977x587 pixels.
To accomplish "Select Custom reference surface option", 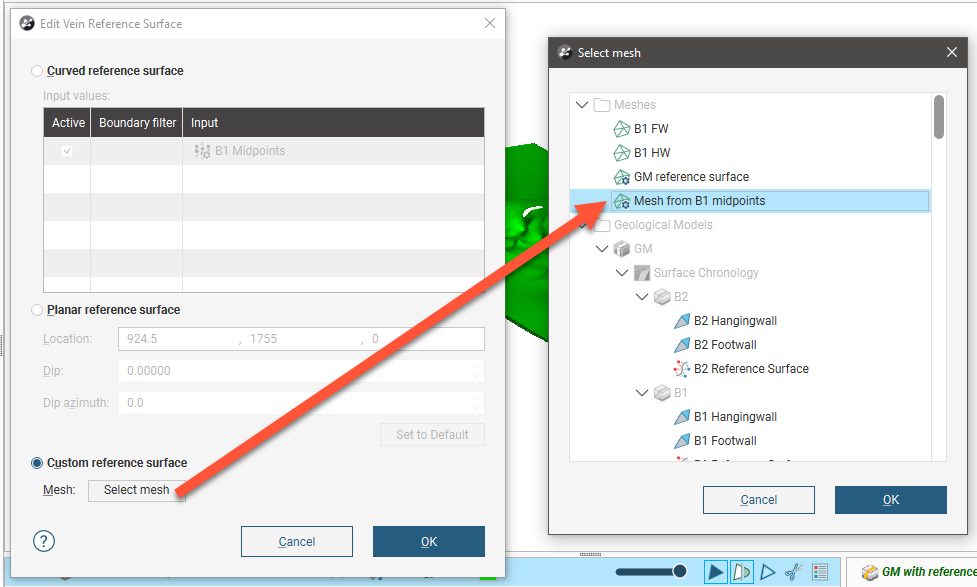I will 38,463.
